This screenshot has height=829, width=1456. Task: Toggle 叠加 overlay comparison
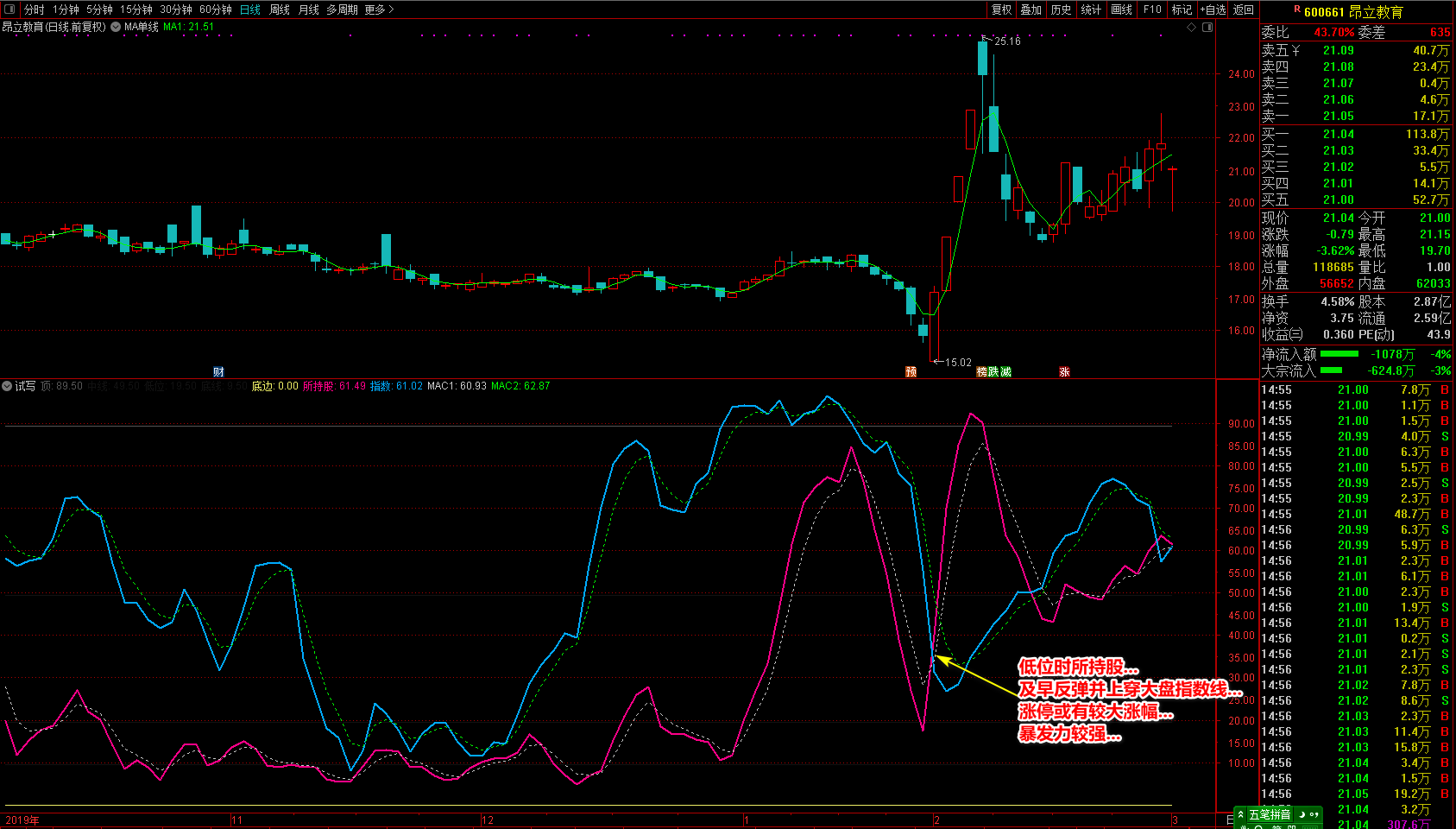coord(1031,9)
